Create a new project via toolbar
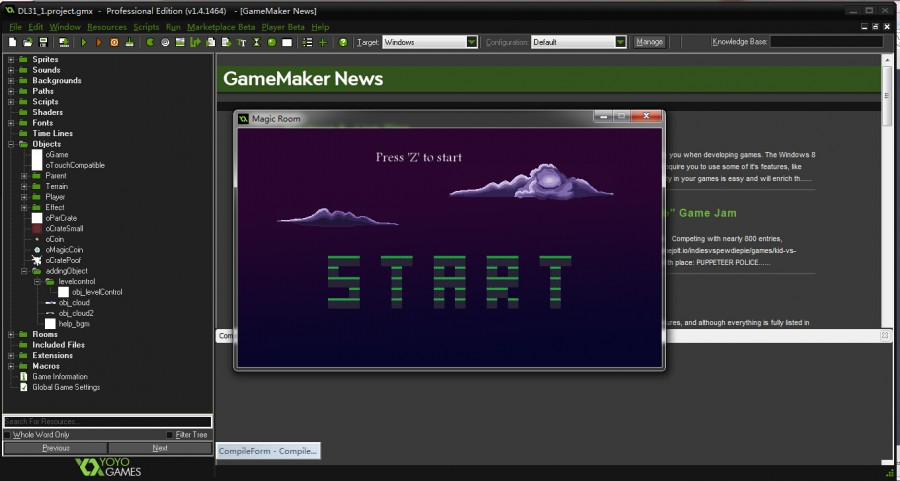 (x=12, y=42)
